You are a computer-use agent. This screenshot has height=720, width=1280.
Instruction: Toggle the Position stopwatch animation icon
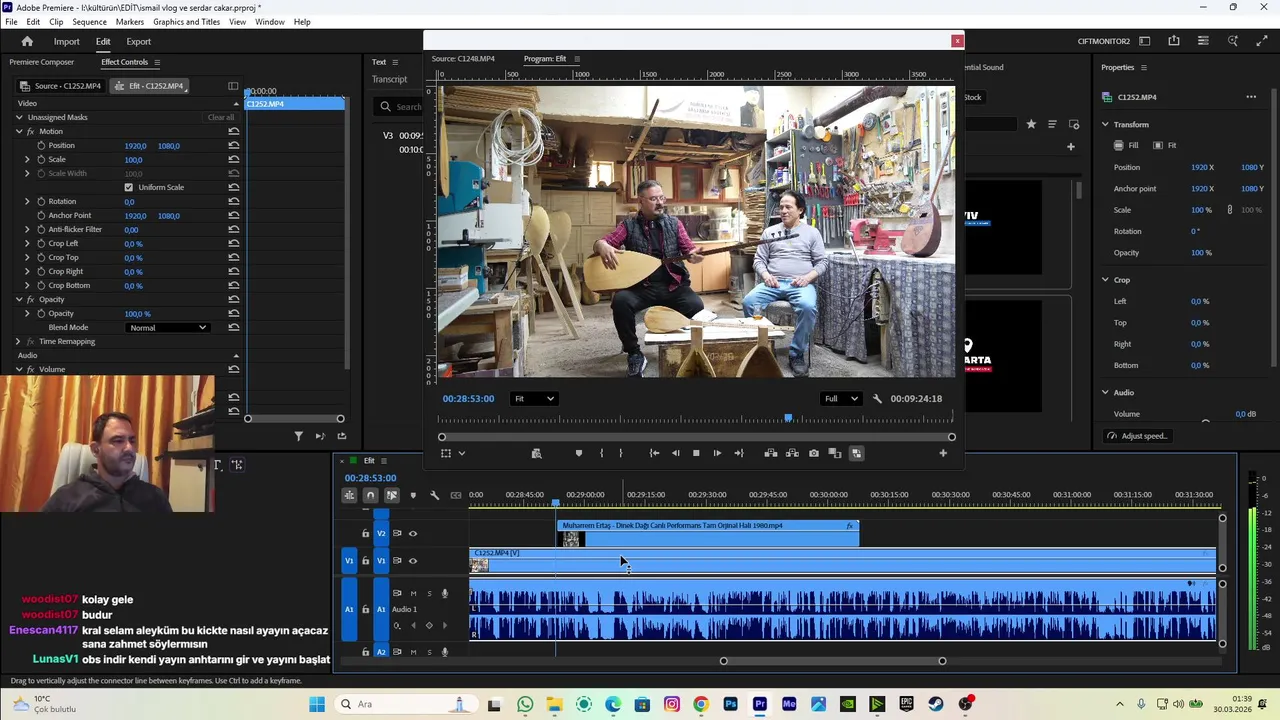coord(41,146)
